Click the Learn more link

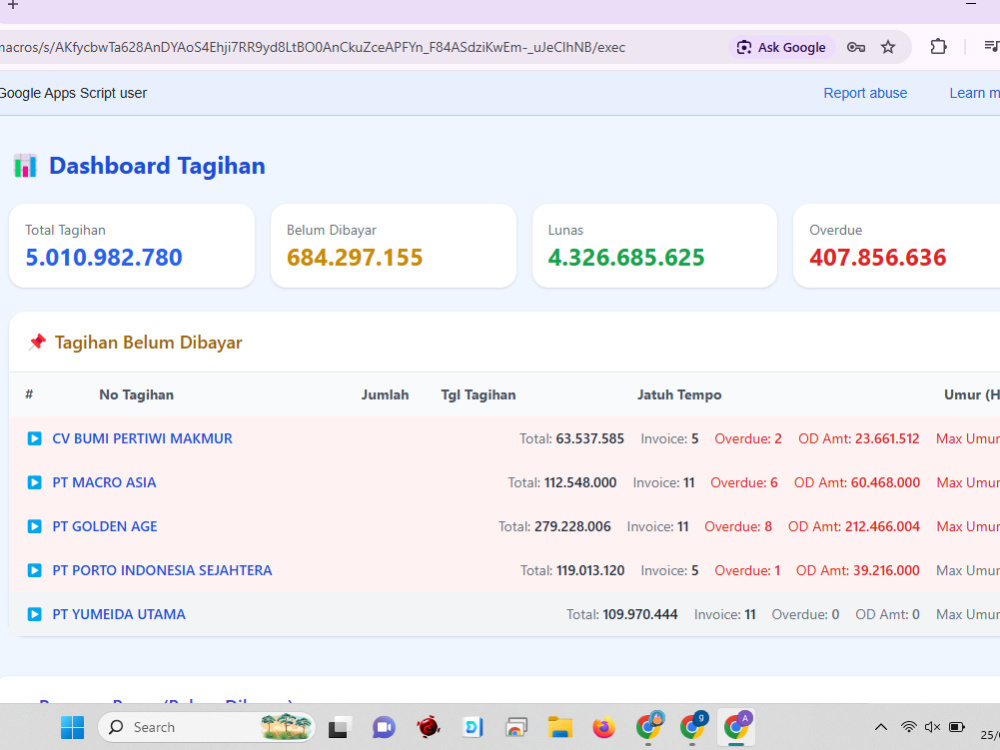(974, 93)
